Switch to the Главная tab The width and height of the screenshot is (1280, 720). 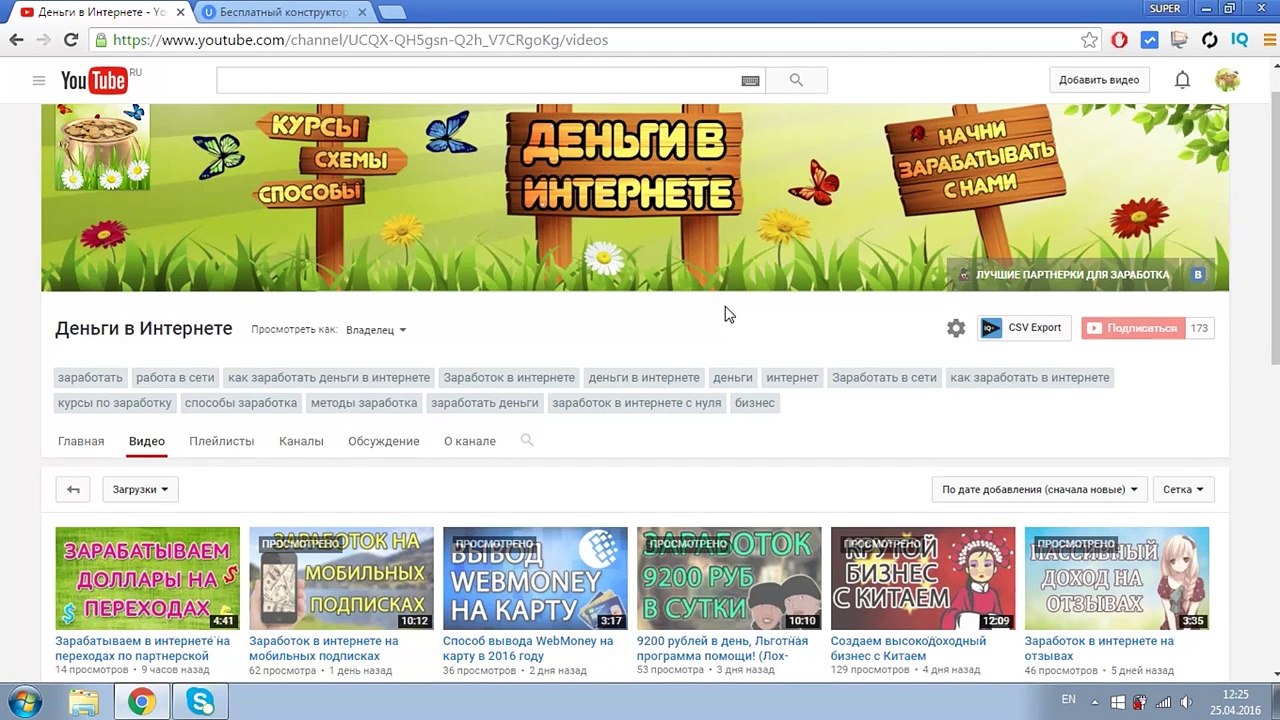(x=81, y=441)
